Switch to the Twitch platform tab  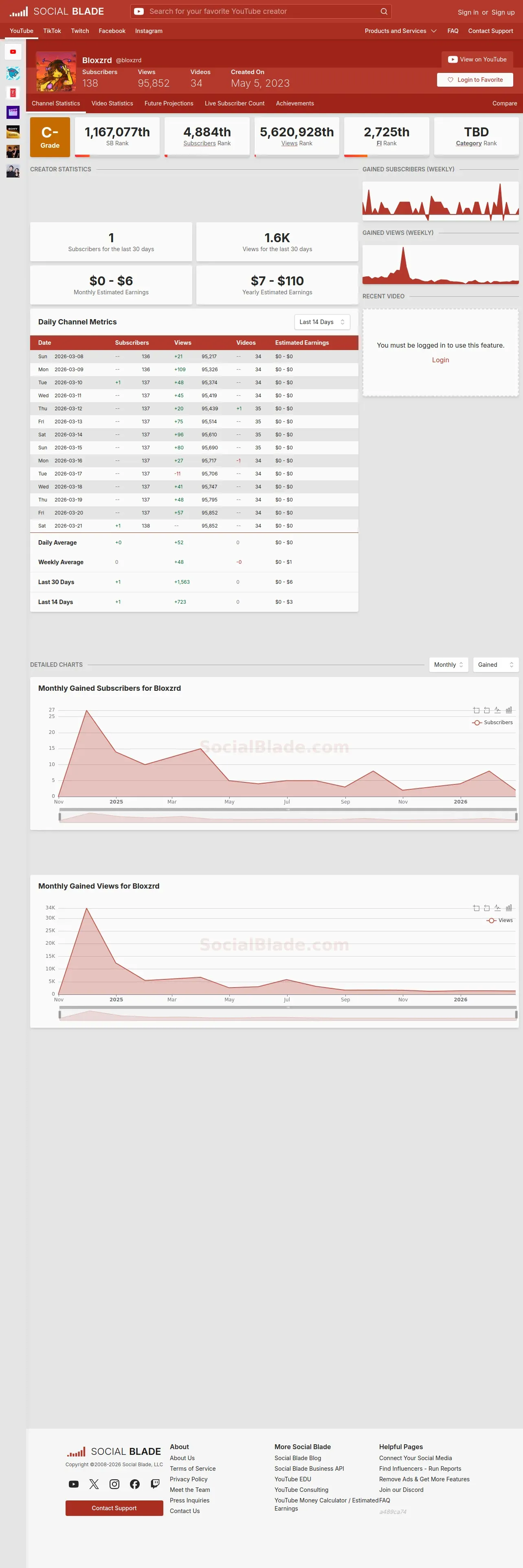(80, 31)
